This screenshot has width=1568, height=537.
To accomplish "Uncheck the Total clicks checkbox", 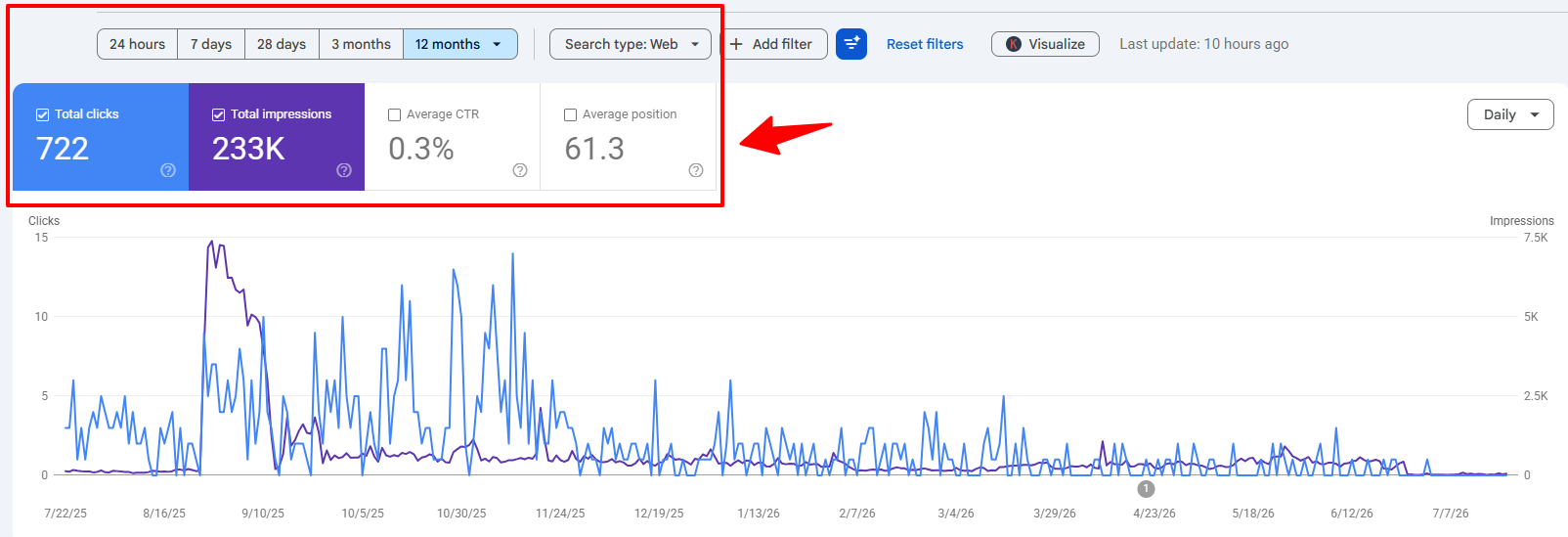I will pyautogui.click(x=42, y=114).
